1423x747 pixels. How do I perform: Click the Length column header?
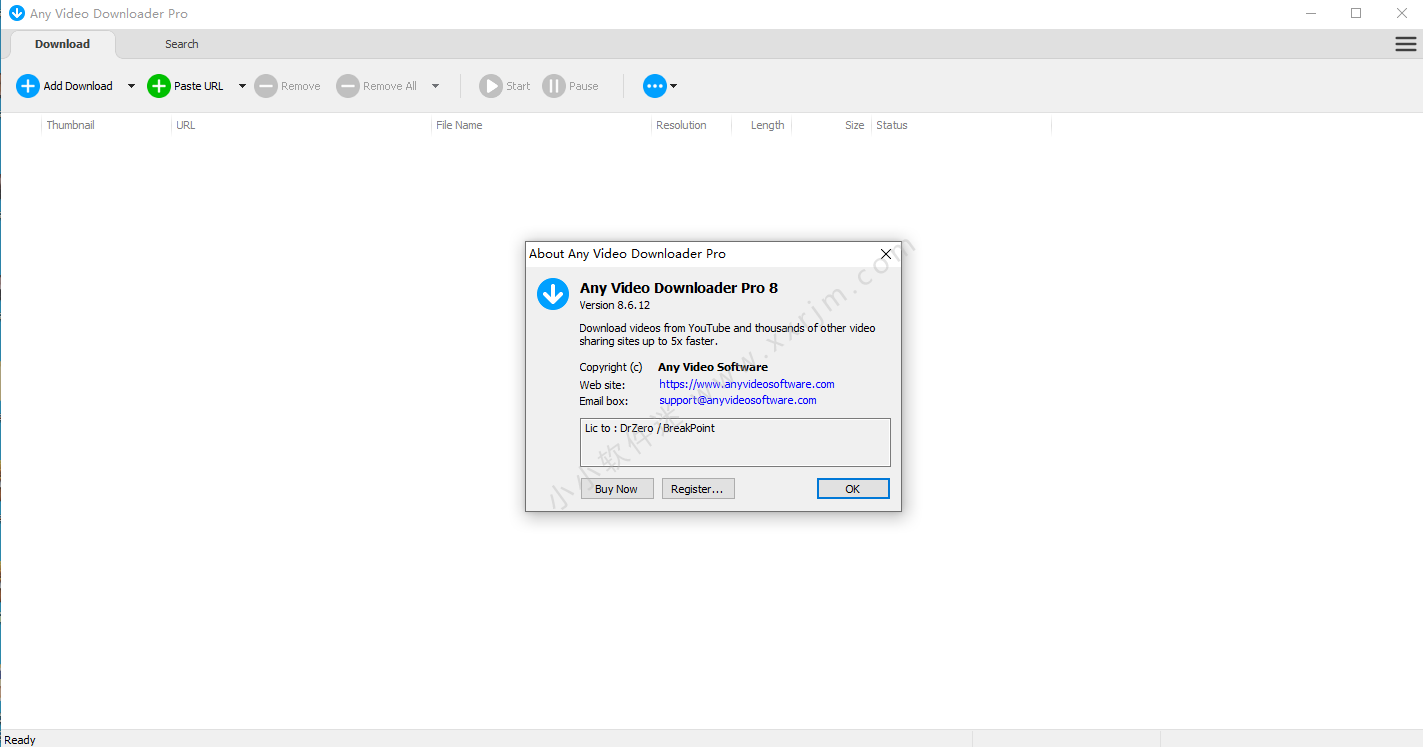pyautogui.click(x=761, y=125)
